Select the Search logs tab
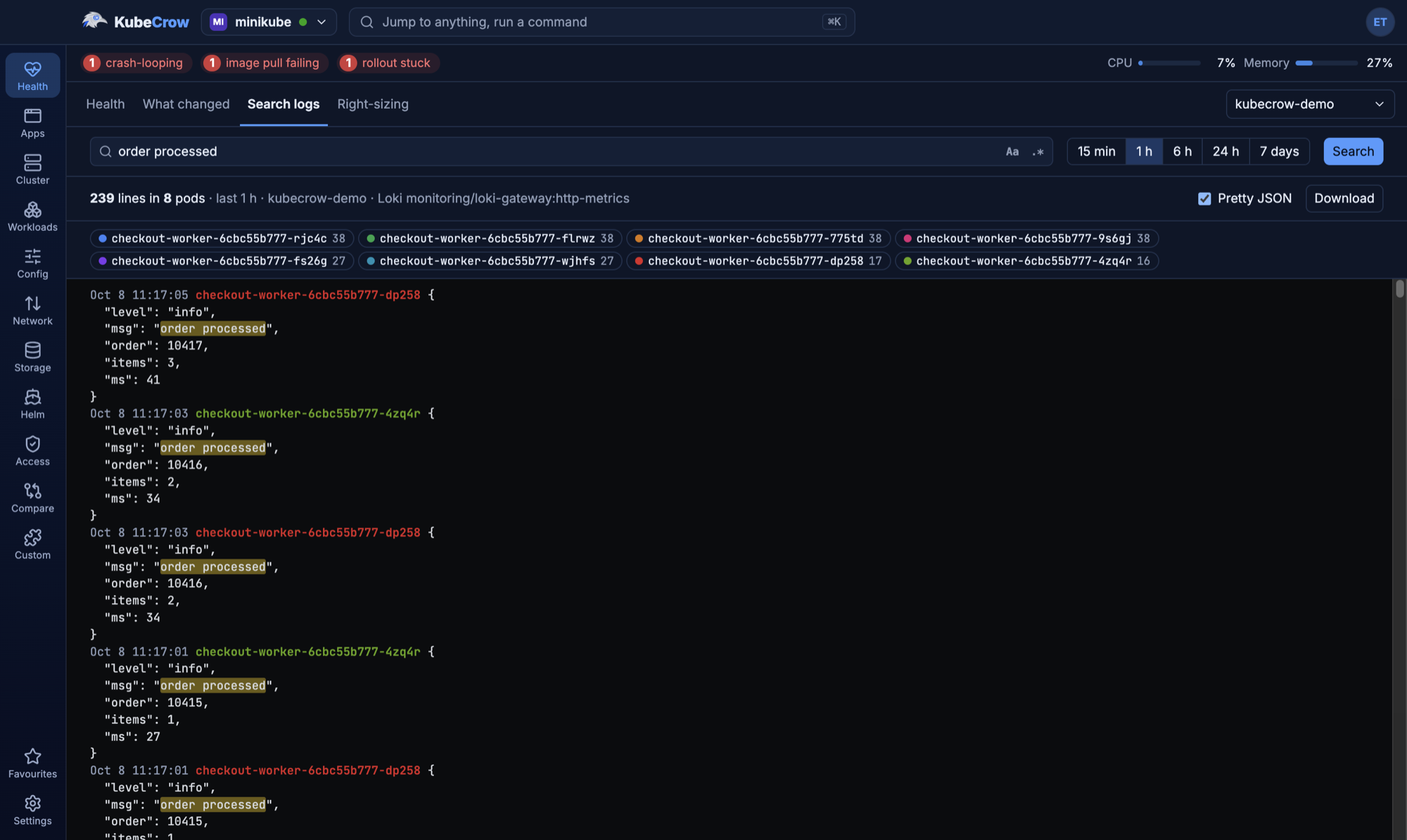 pyautogui.click(x=284, y=104)
